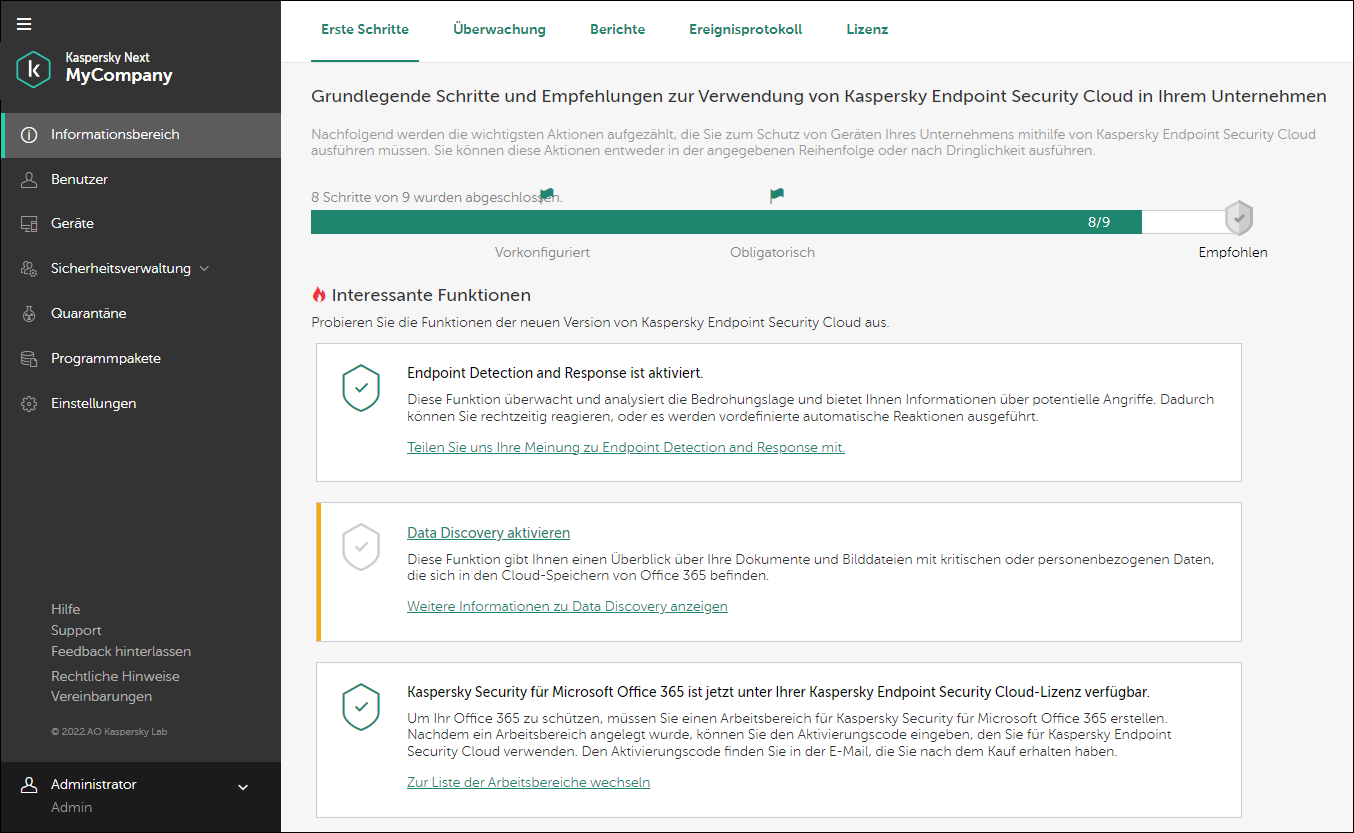
Task: Click the Vorkonfiguriert stage label
Action: click(542, 253)
